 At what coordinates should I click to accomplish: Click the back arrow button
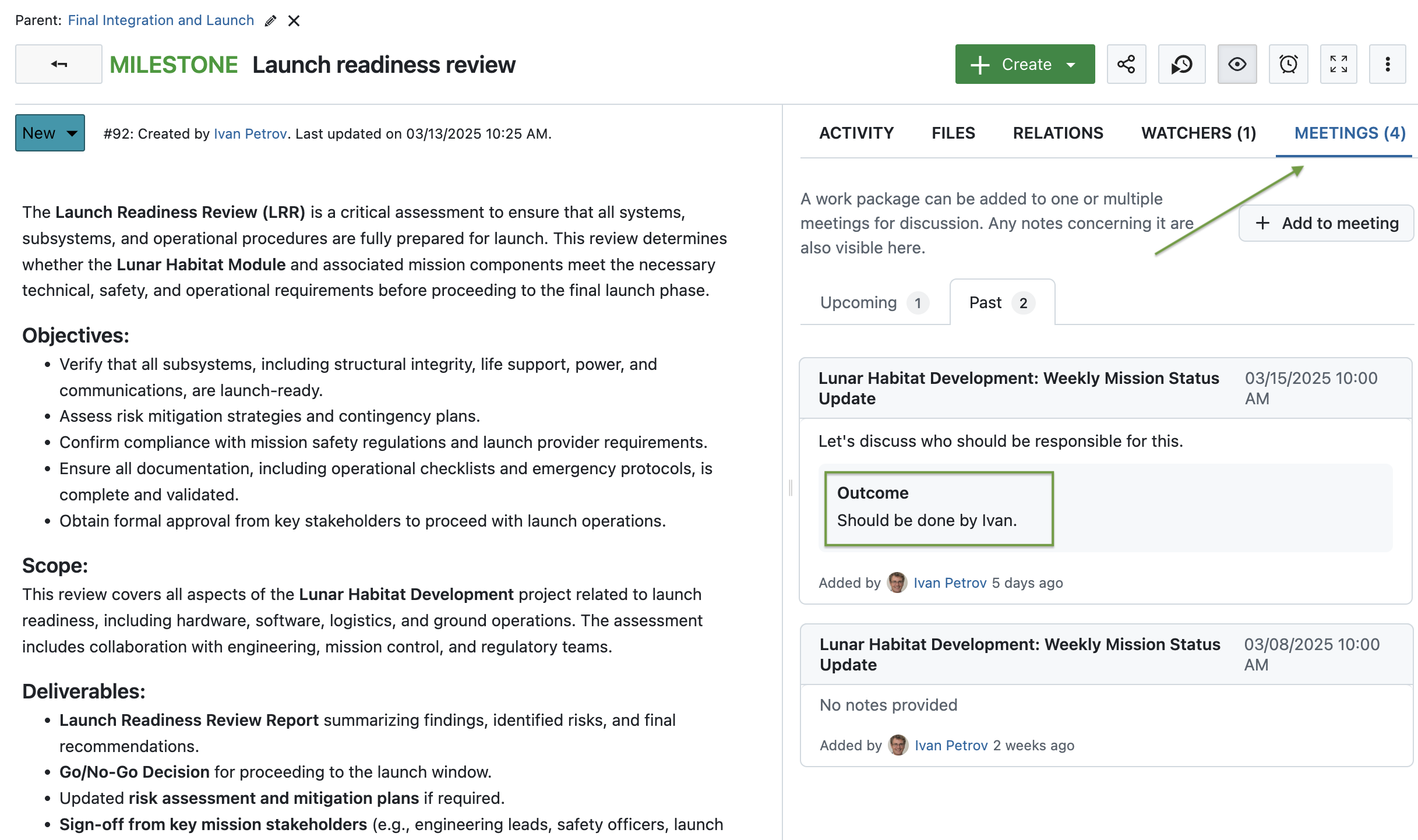pyautogui.click(x=59, y=64)
